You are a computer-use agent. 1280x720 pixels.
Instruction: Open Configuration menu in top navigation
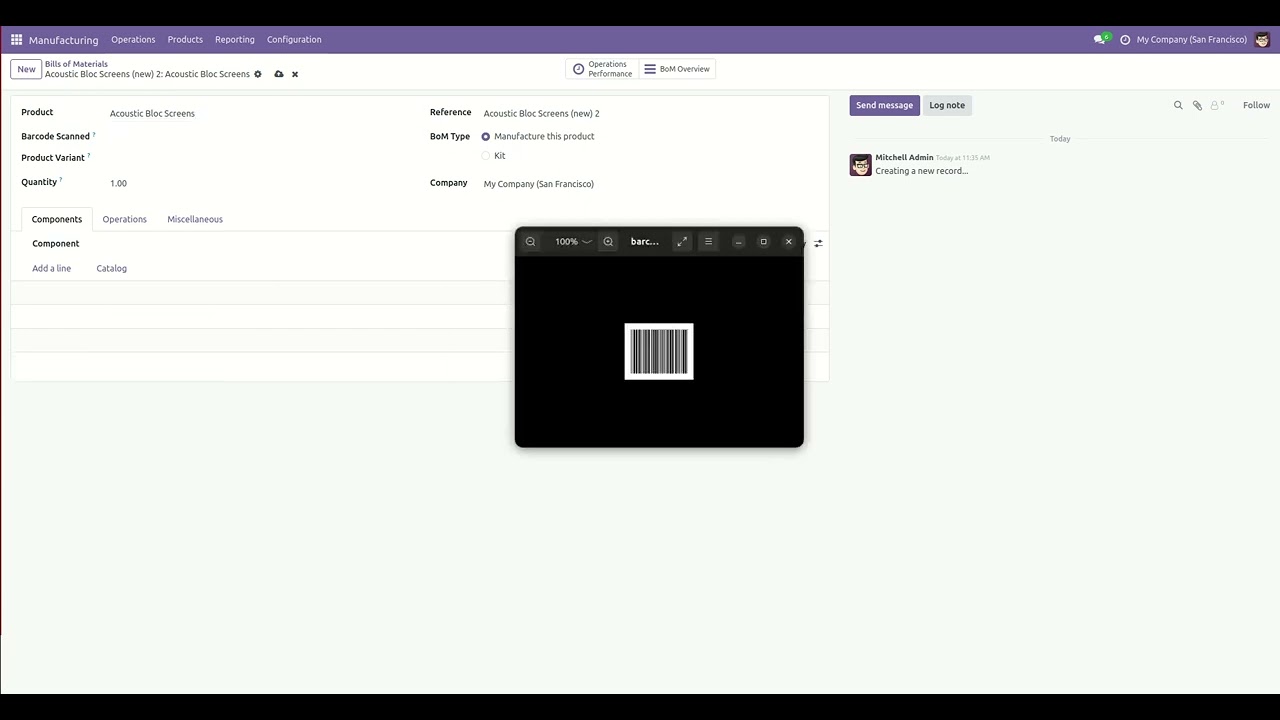pos(294,40)
